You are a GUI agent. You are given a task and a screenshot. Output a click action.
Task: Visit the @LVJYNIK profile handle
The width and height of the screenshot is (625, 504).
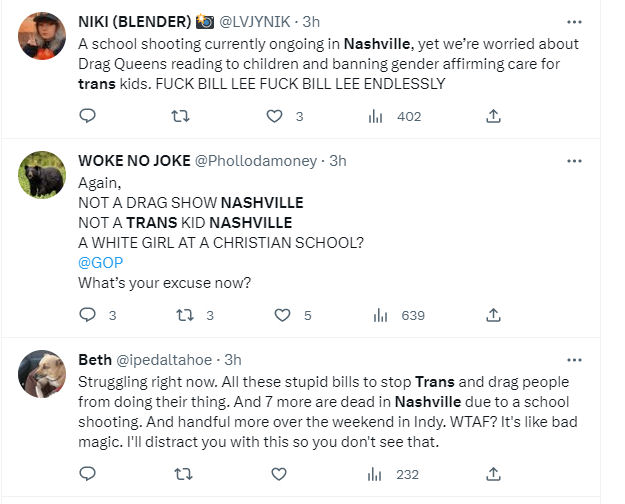(255, 22)
